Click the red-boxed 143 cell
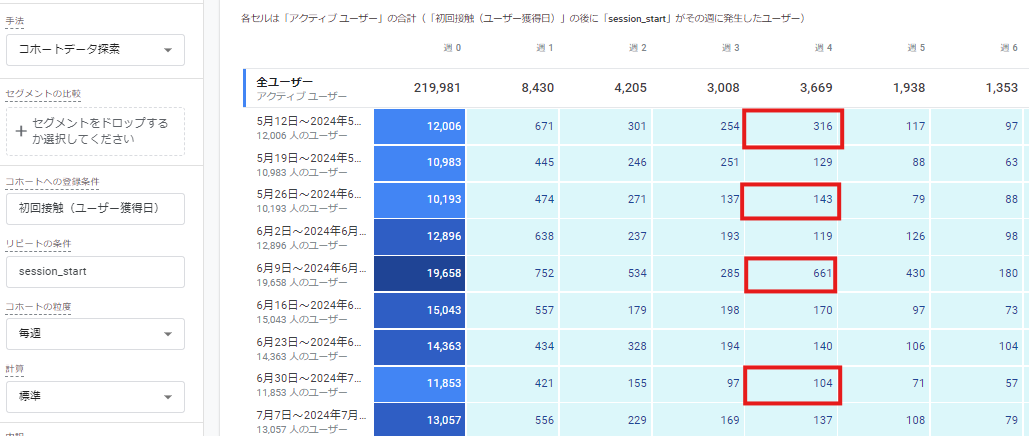Screen dimensions: 1029x436 791,201
